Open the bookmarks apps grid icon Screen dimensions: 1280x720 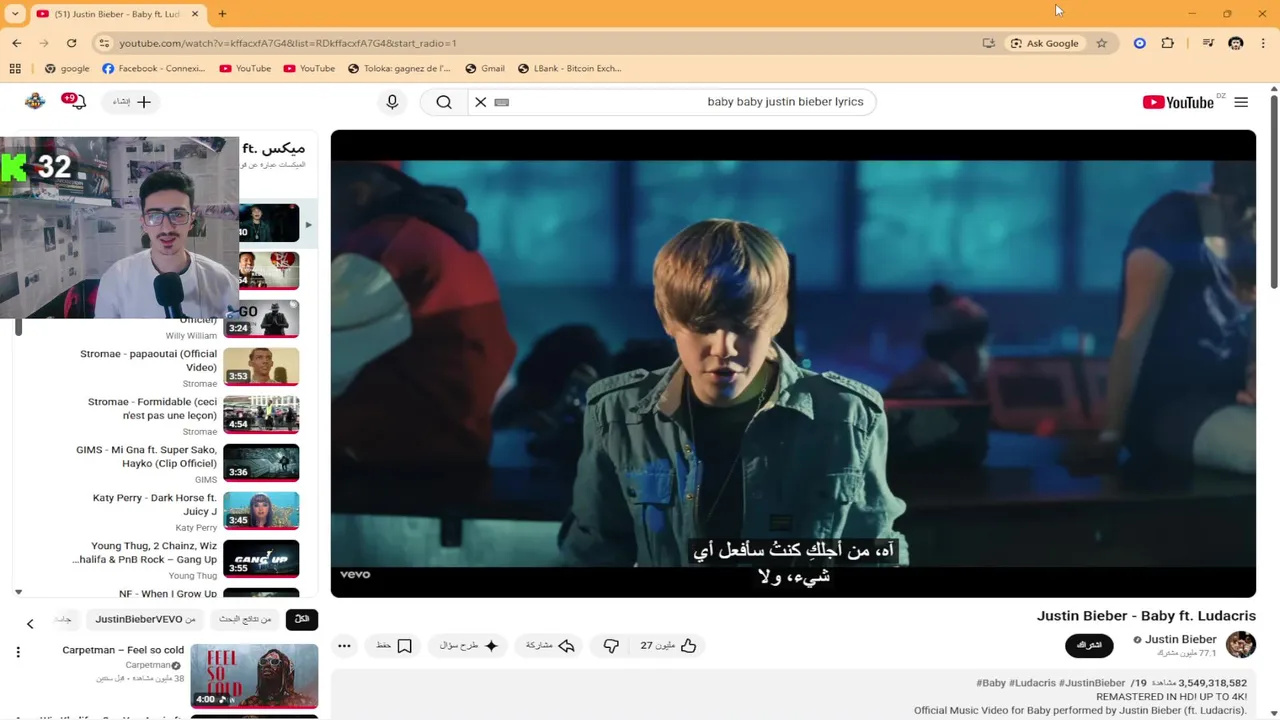15,69
